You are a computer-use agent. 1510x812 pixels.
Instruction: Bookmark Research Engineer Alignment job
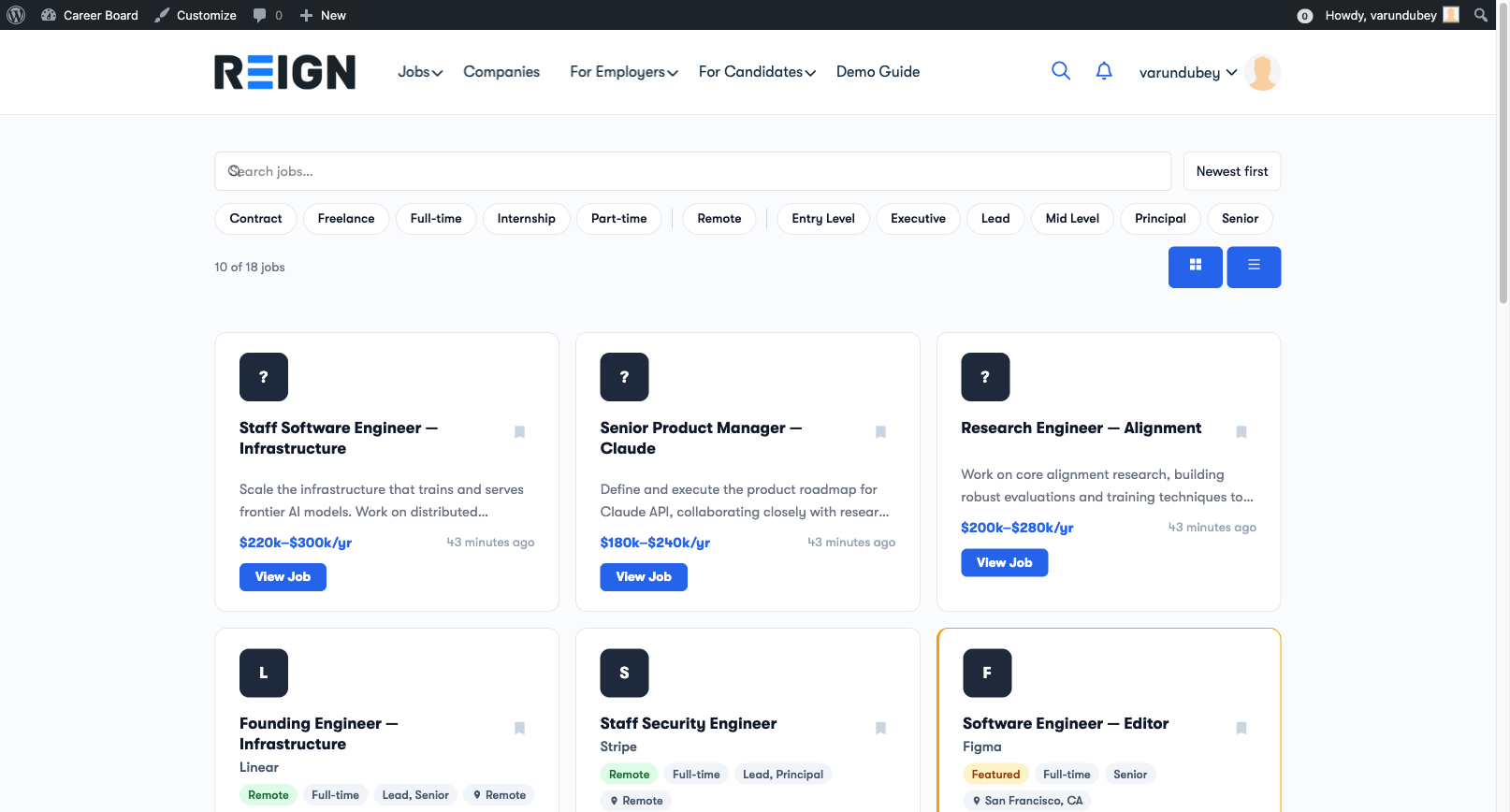1241,432
